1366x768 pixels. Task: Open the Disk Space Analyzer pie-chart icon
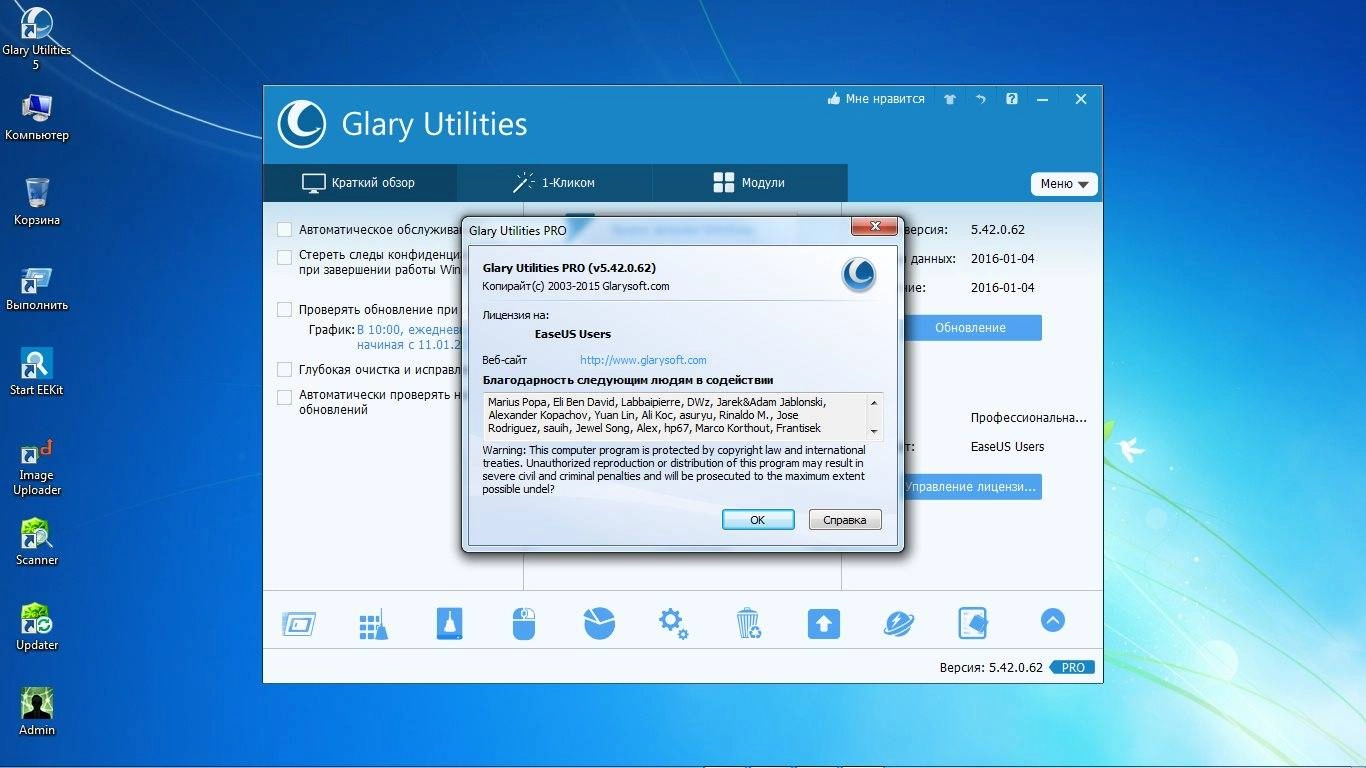(599, 622)
